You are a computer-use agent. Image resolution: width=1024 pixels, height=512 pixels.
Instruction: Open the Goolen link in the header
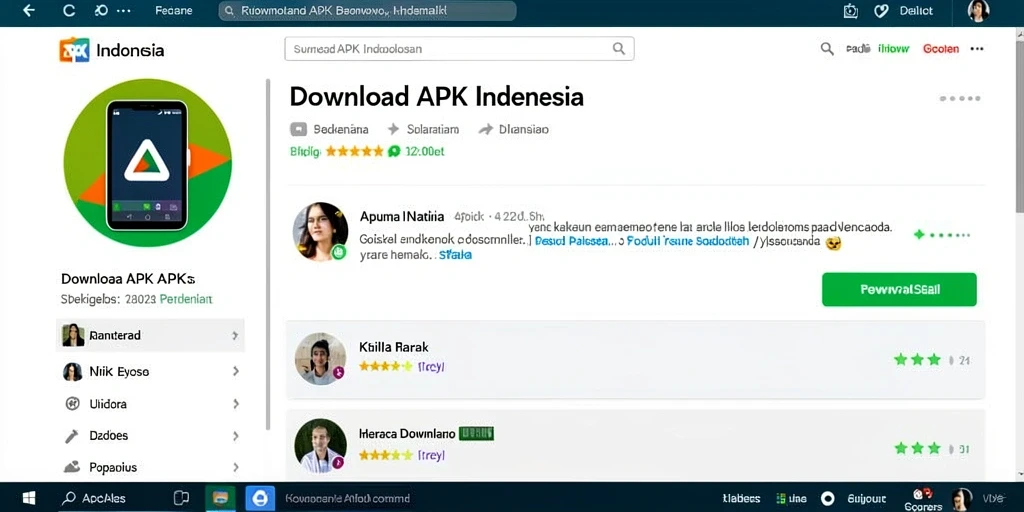[x=940, y=48]
